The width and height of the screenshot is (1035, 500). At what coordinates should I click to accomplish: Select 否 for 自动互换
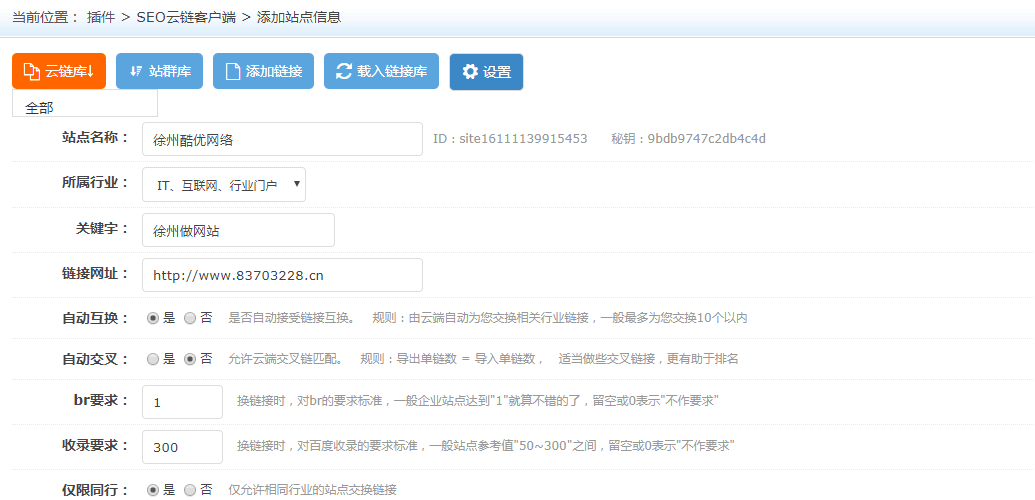point(190,318)
